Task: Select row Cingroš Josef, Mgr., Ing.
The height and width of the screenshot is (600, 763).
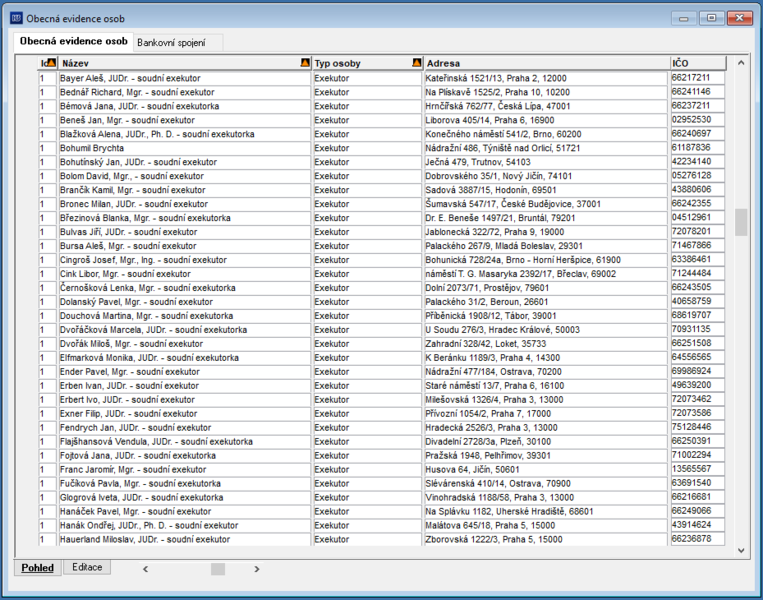Action: click(382, 260)
